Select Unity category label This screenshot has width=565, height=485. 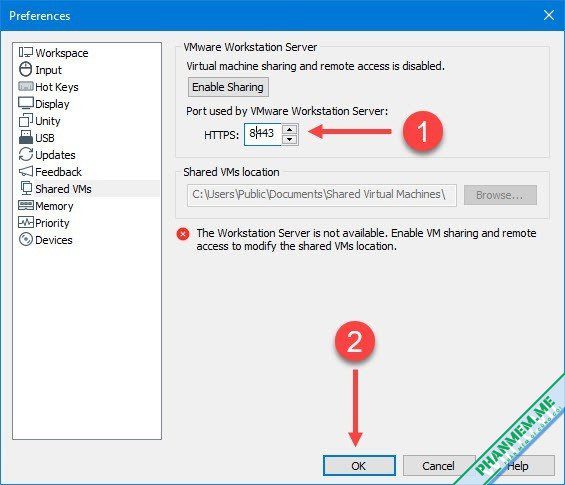coord(48,121)
